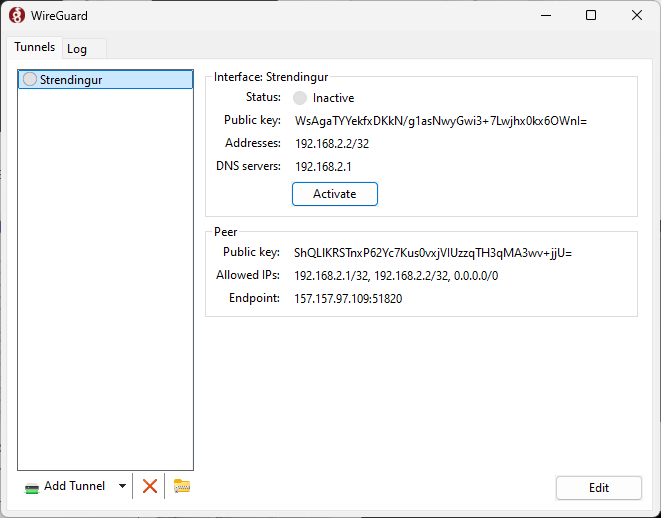Click the Add Tunnel button label
Image resolution: width=661 pixels, height=518 pixels.
pos(74,486)
